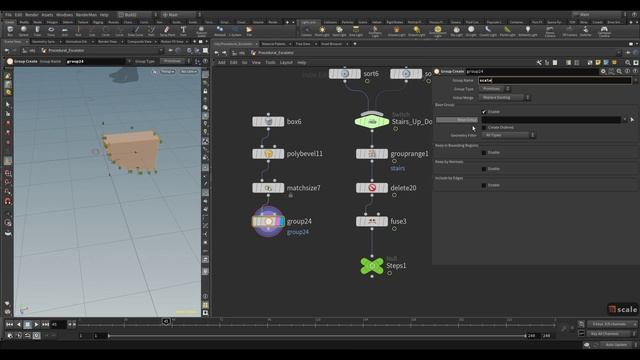Click the timeline range slider bar

[x=317, y=336]
